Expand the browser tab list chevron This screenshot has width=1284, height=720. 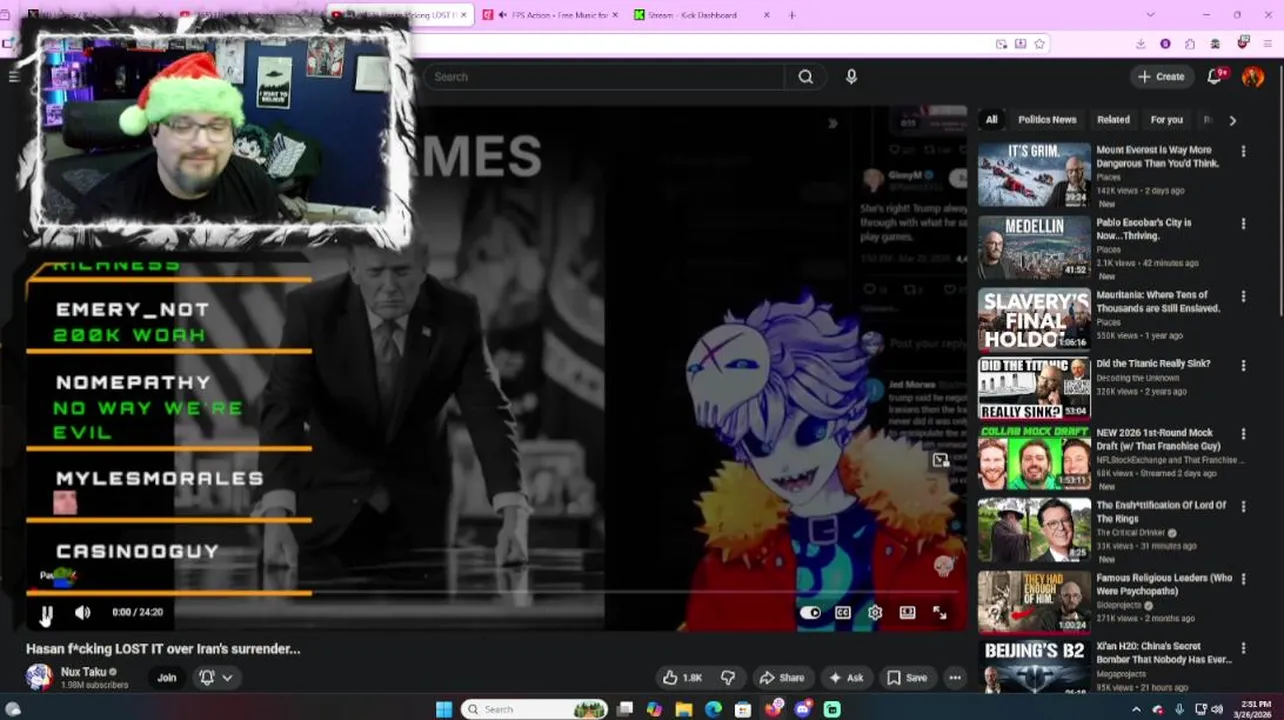(1150, 15)
